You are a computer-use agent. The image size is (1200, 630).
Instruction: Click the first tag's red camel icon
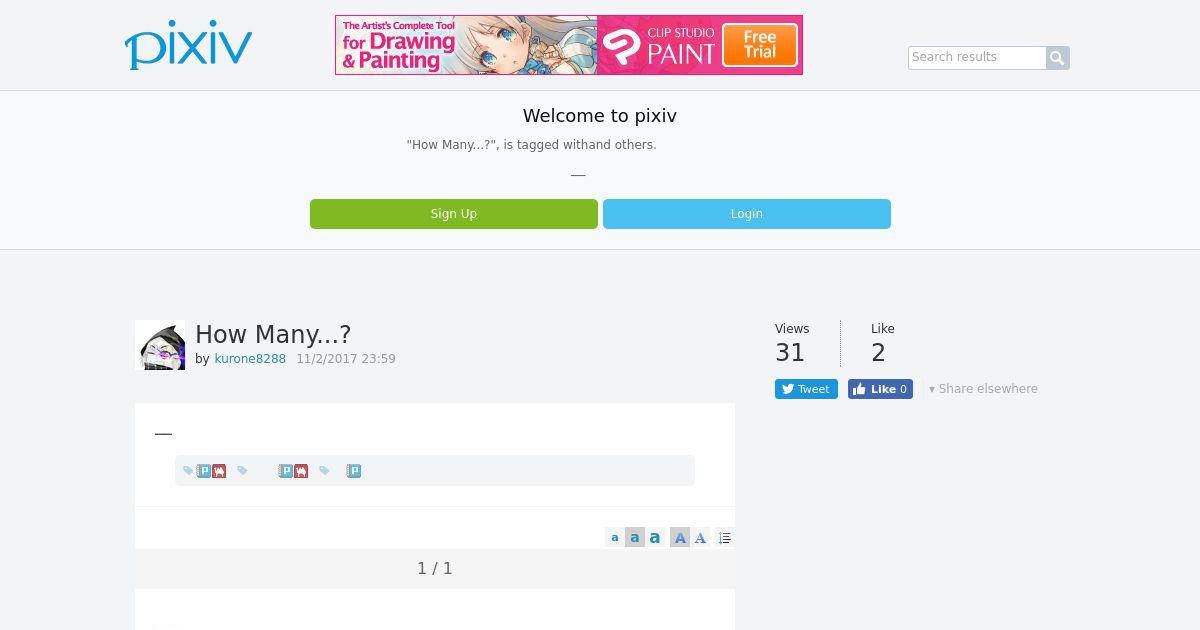(x=219, y=471)
